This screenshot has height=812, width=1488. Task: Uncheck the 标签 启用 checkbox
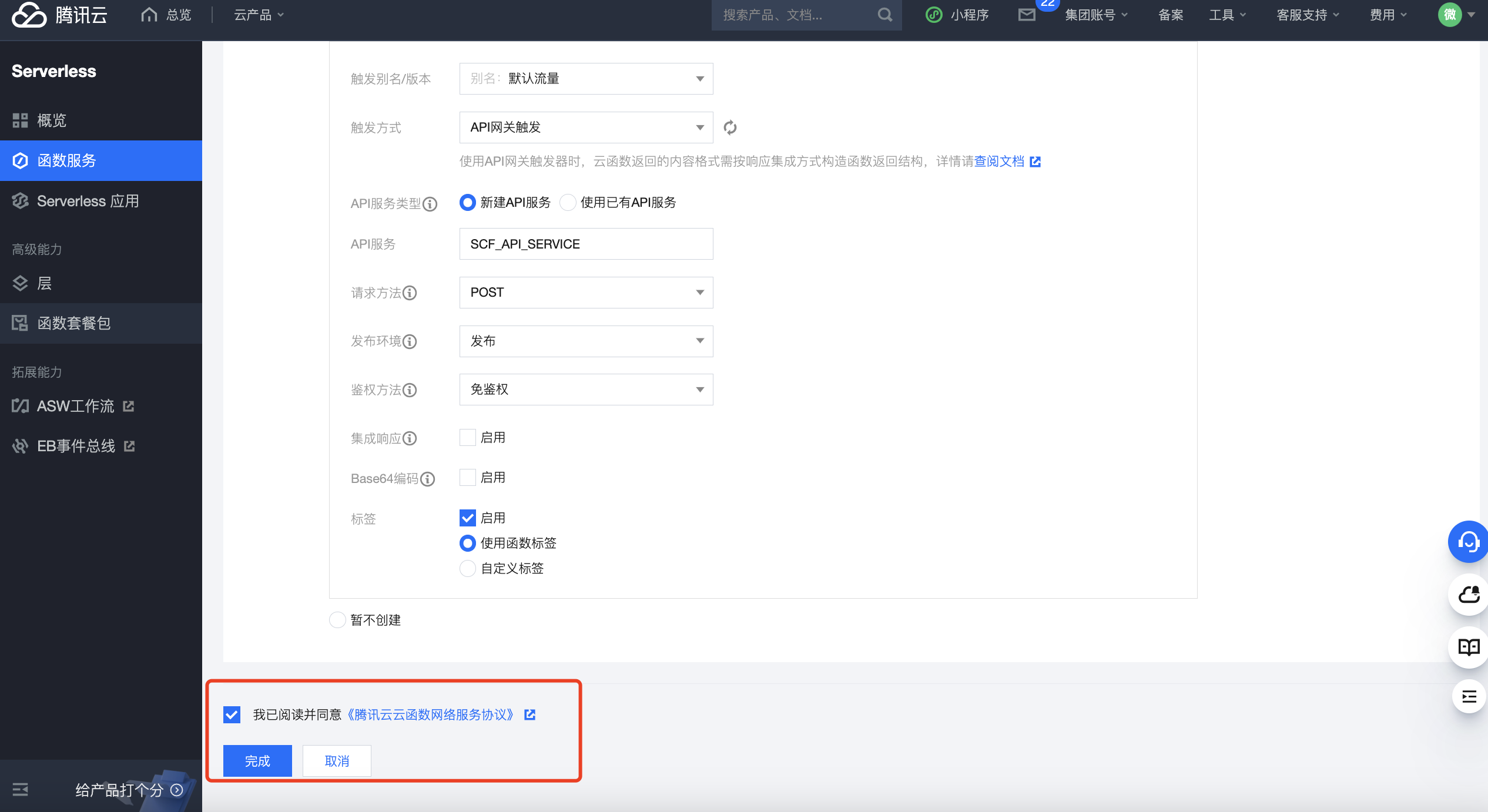(x=468, y=518)
